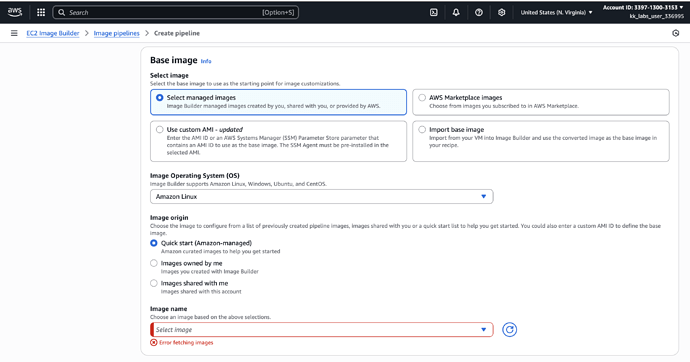Select Quick start (Amazon-managed) origin
This screenshot has width=690, height=362.
[154, 243]
